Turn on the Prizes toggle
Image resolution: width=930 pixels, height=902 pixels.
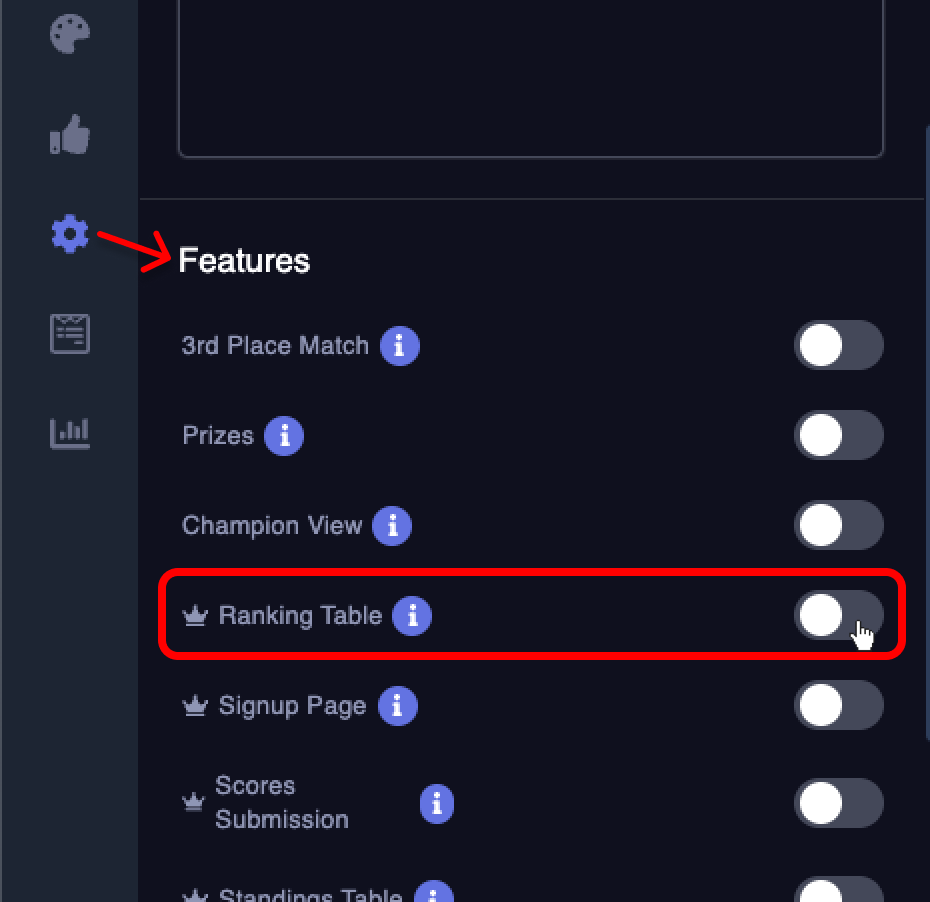pos(838,436)
